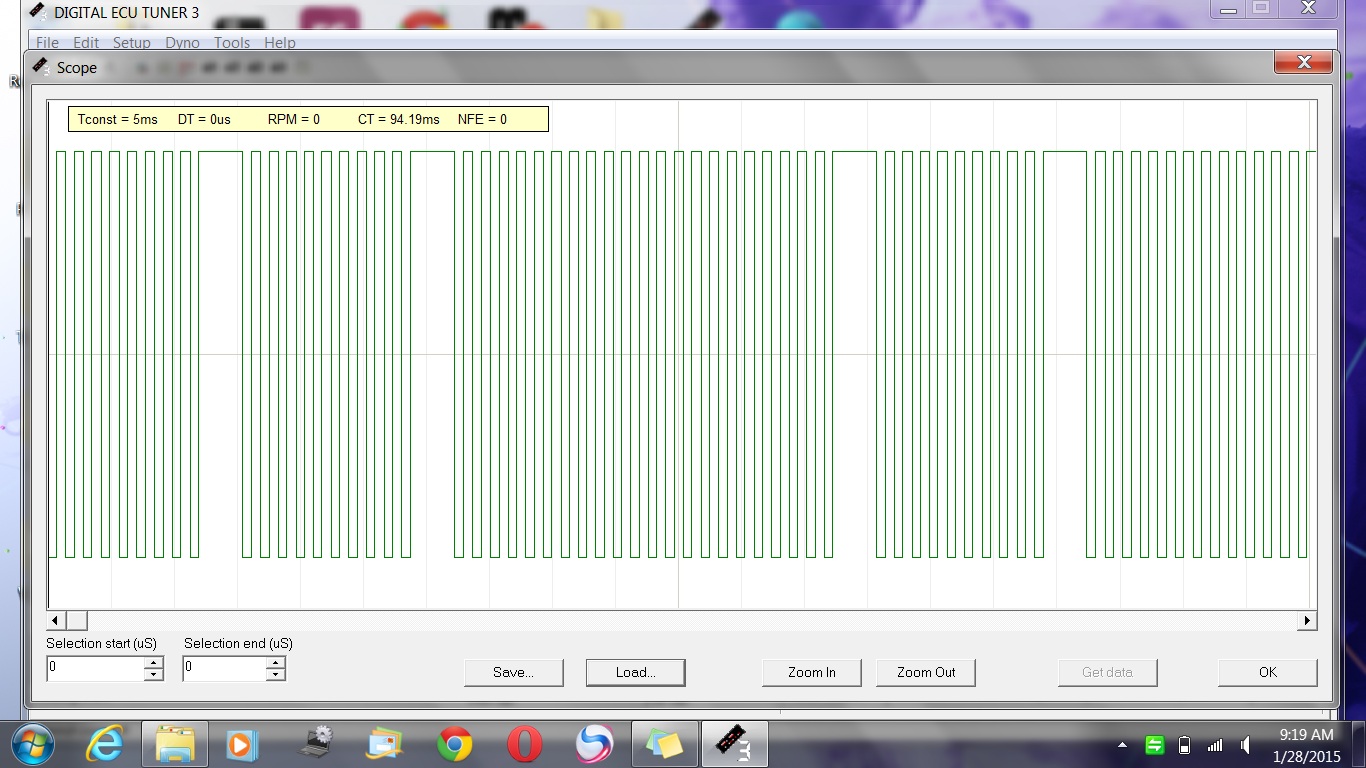Increase Selection end value with up arrow
Image resolution: width=1366 pixels, height=768 pixels.
coord(275,663)
